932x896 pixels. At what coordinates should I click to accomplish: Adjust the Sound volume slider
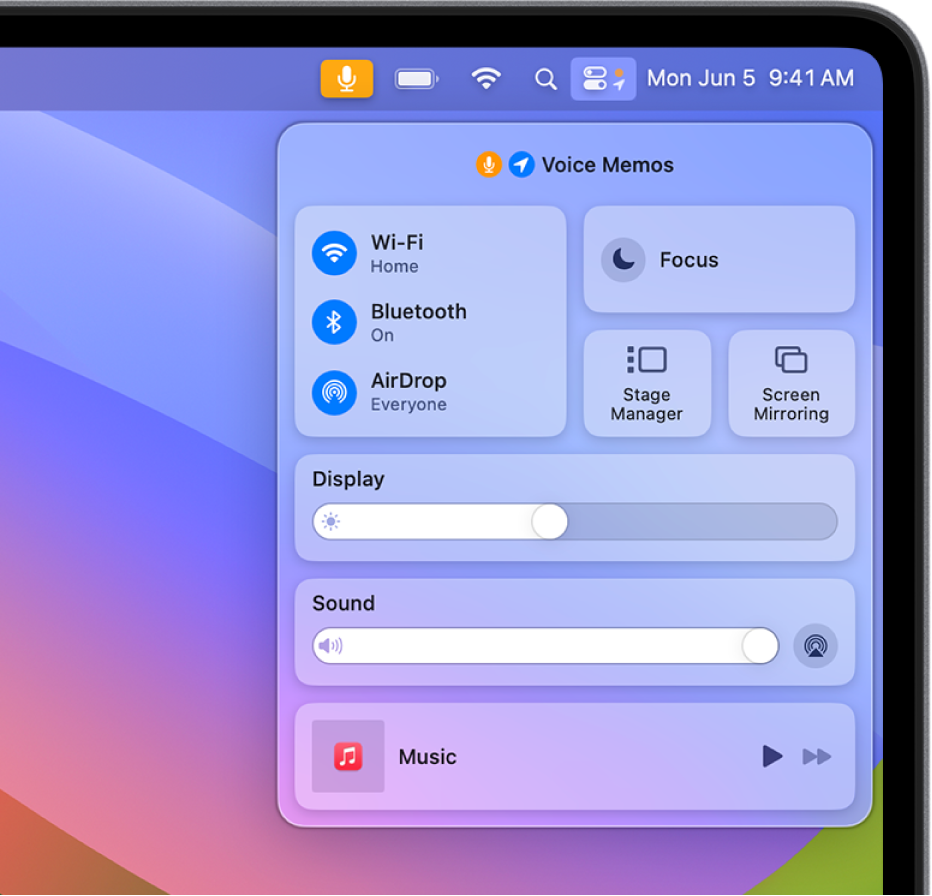(546, 646)
